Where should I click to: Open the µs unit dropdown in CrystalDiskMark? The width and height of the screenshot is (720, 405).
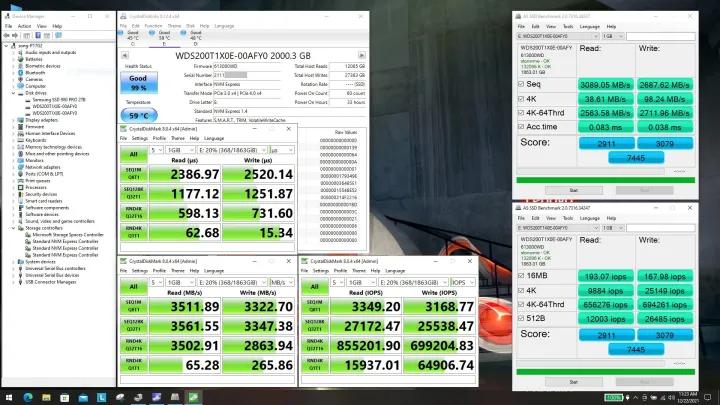[281, 150]
